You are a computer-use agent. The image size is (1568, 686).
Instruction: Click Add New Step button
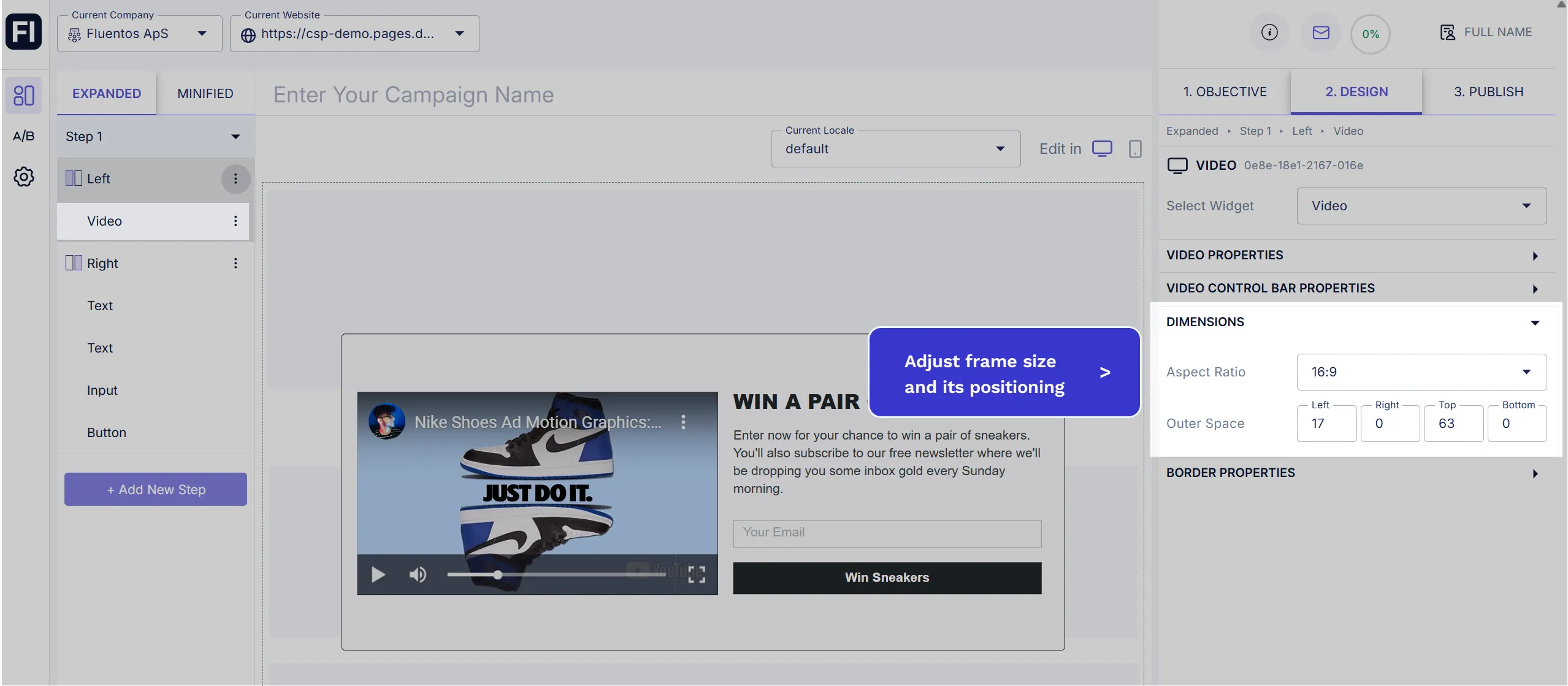[x=156, y=489]
